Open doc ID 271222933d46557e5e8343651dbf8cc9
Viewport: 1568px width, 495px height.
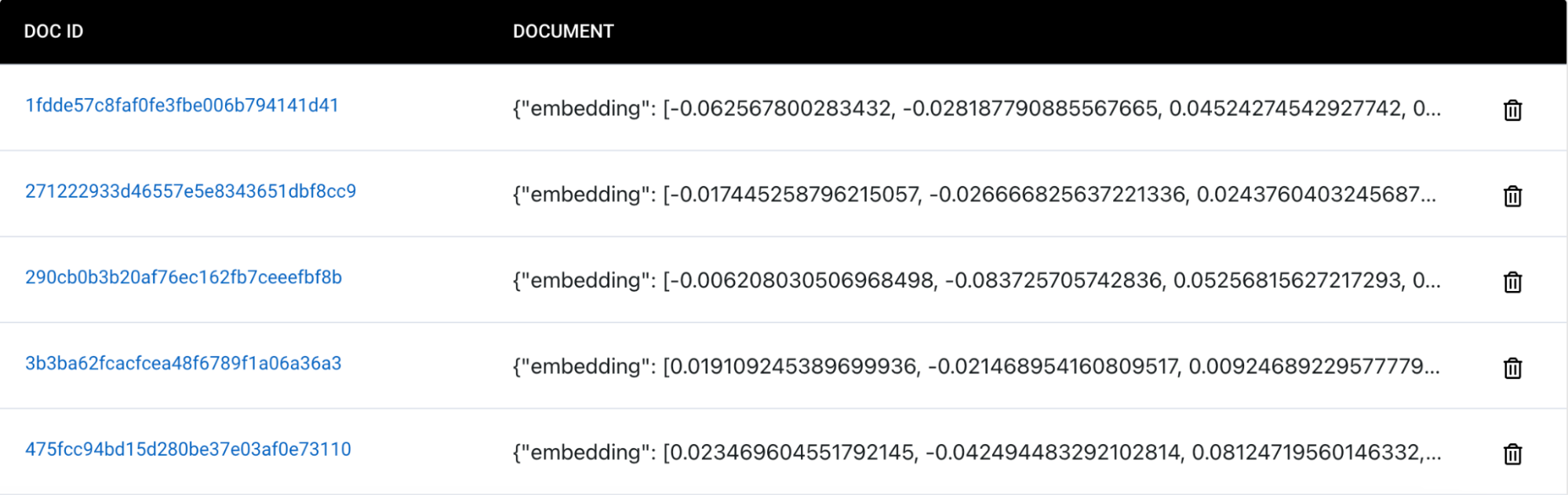click(191, 191)
